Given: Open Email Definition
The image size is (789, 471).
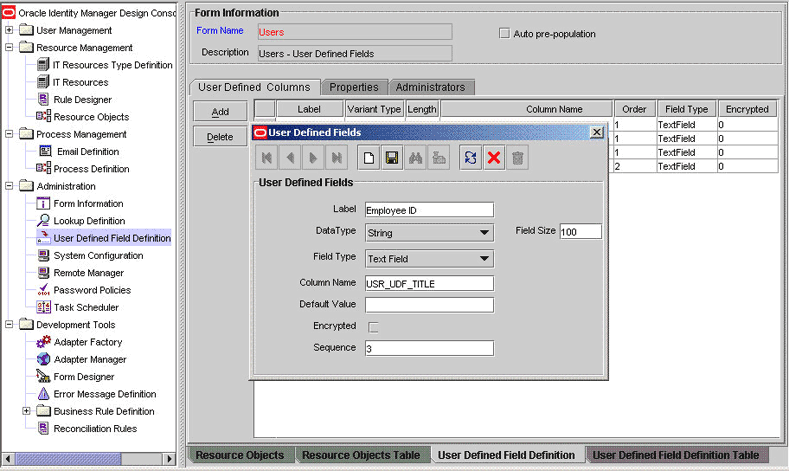Looking at the screenshot, I should coord(88,151).
